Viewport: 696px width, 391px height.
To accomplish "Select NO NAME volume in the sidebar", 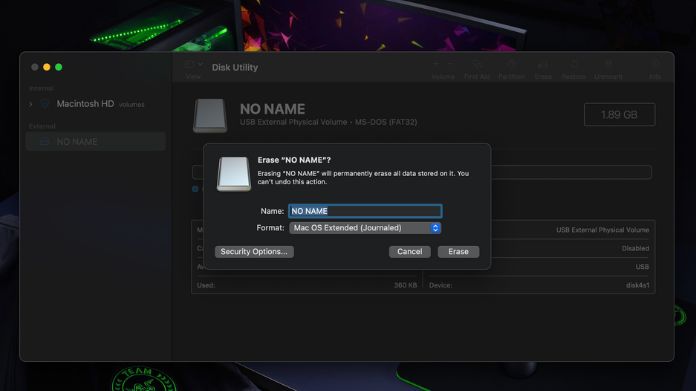I will 96,142.
